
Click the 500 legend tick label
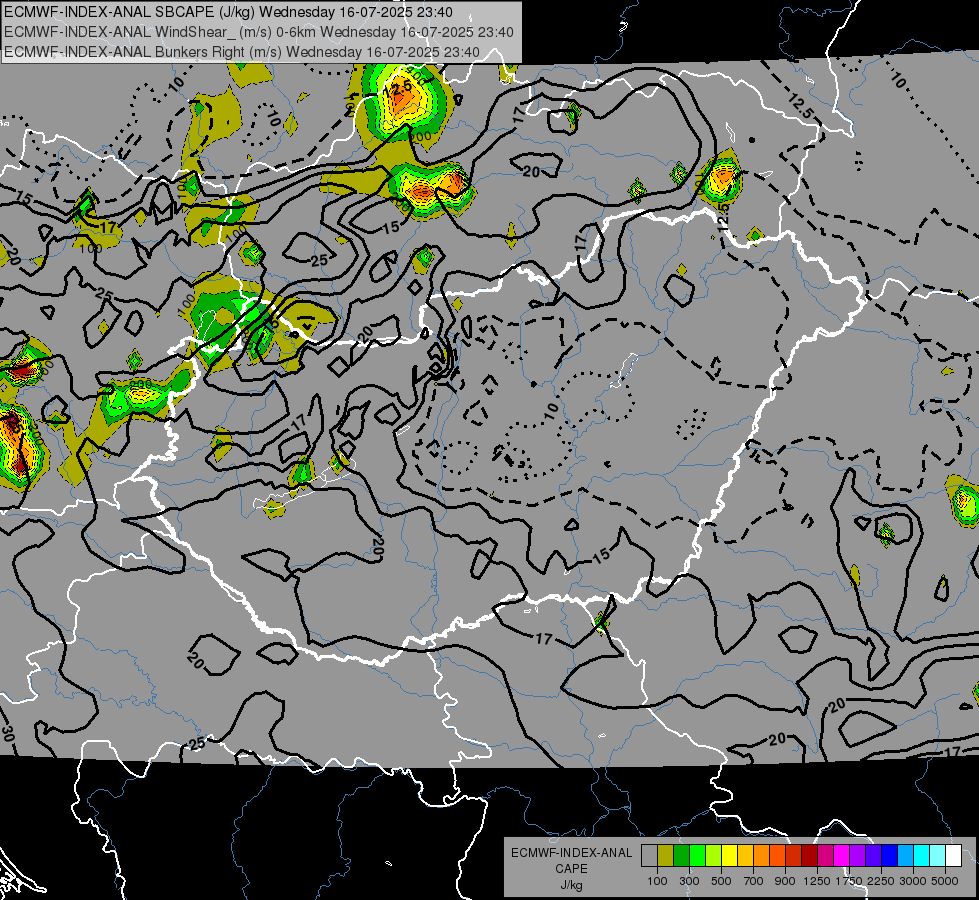click(721, 881)
